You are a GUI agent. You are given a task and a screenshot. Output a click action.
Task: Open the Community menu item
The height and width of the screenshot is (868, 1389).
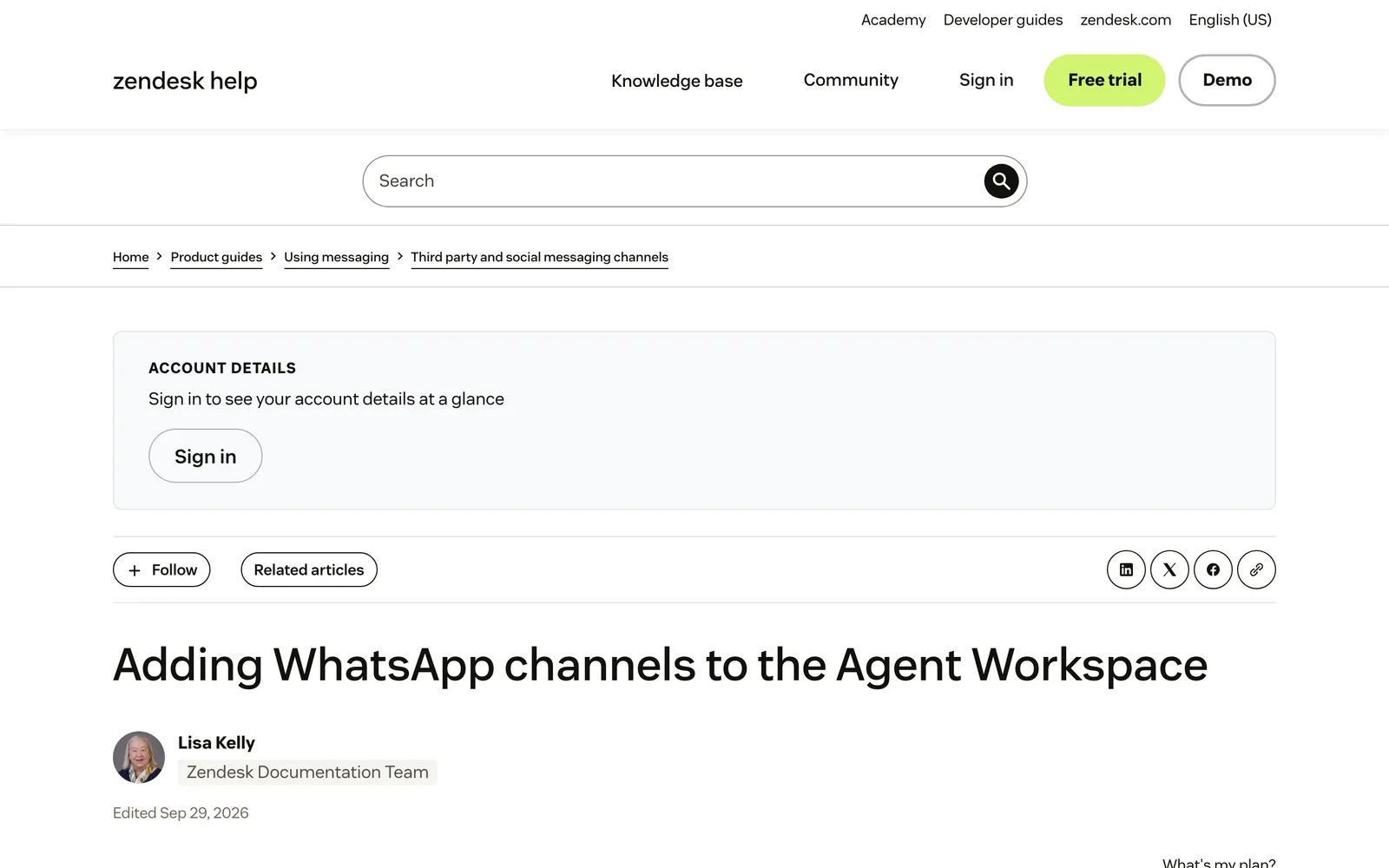point(851,80)
